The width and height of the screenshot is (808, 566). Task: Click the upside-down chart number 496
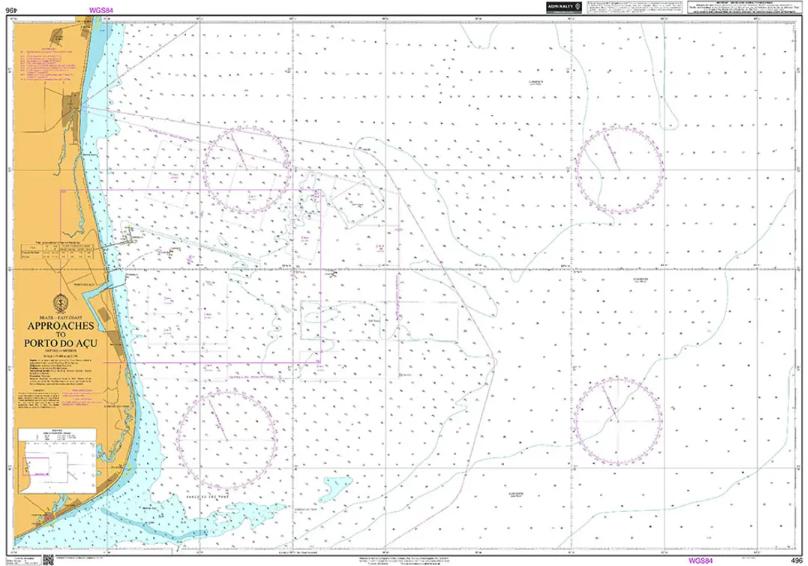coord(12,9)
